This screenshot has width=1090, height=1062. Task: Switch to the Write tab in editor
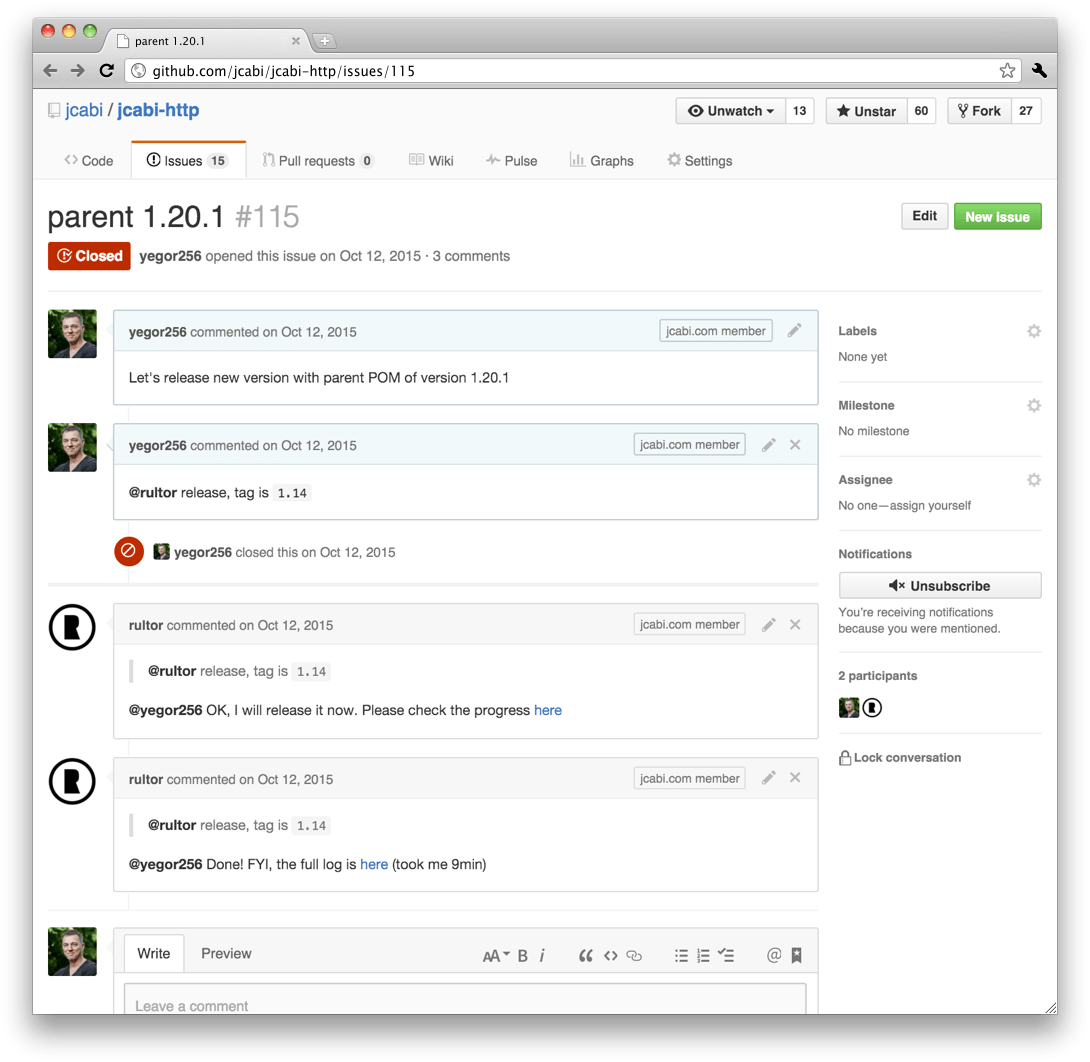pos(154,954)
